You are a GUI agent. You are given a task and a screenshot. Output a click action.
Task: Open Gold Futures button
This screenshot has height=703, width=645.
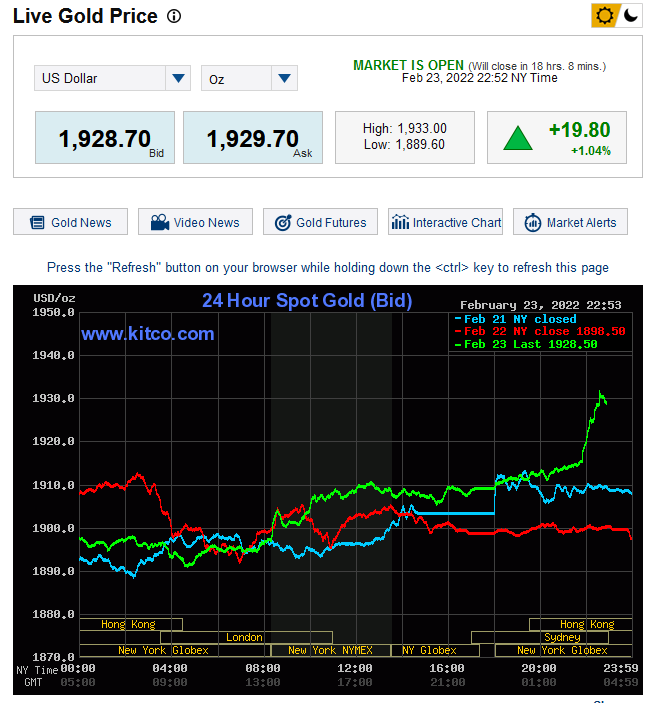(x=320, y=222)
